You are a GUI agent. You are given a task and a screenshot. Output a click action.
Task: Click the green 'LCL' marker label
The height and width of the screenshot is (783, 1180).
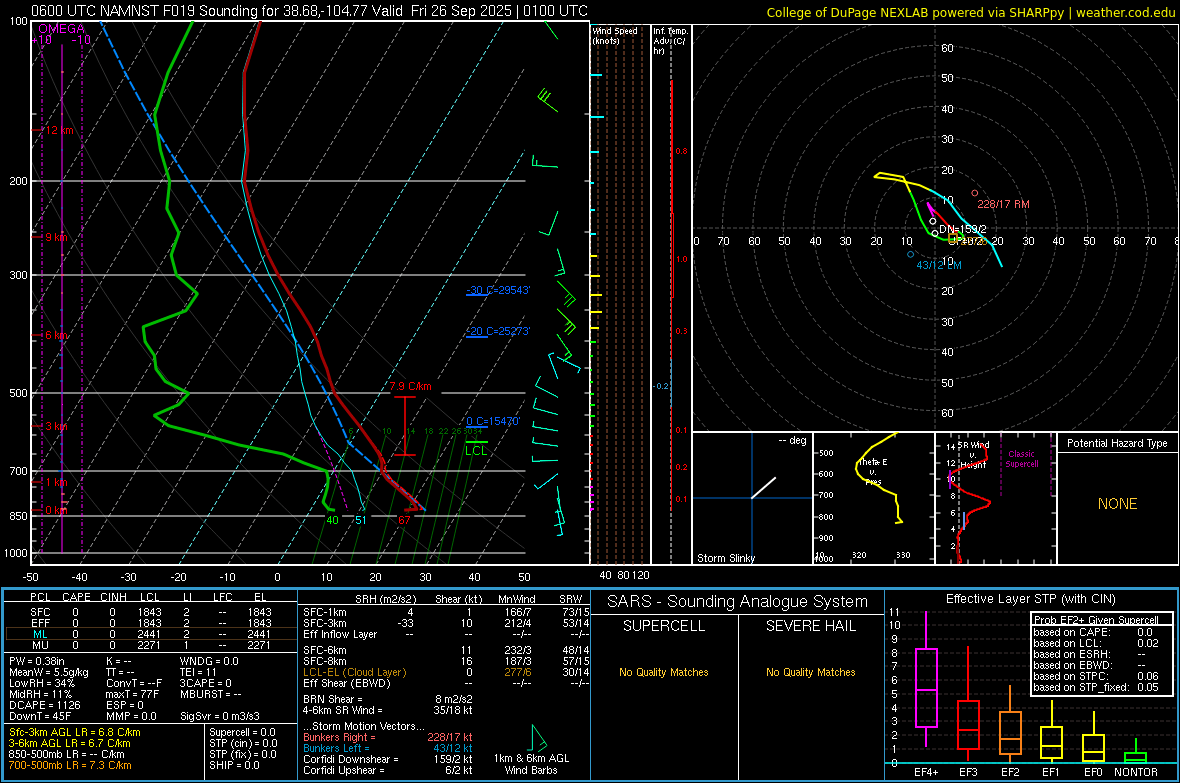[476, 450]
